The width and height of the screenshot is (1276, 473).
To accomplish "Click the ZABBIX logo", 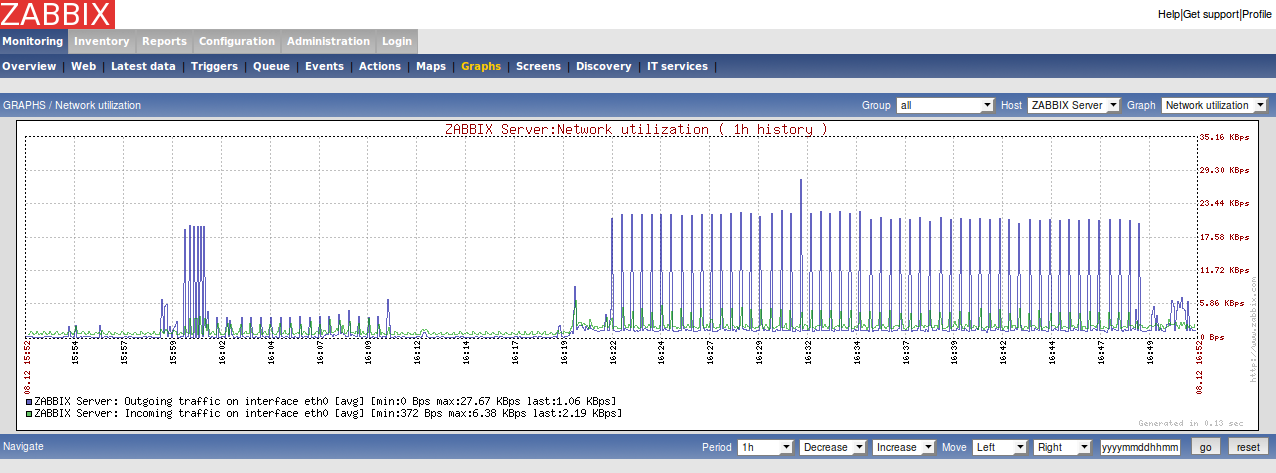I will point(57,14).
